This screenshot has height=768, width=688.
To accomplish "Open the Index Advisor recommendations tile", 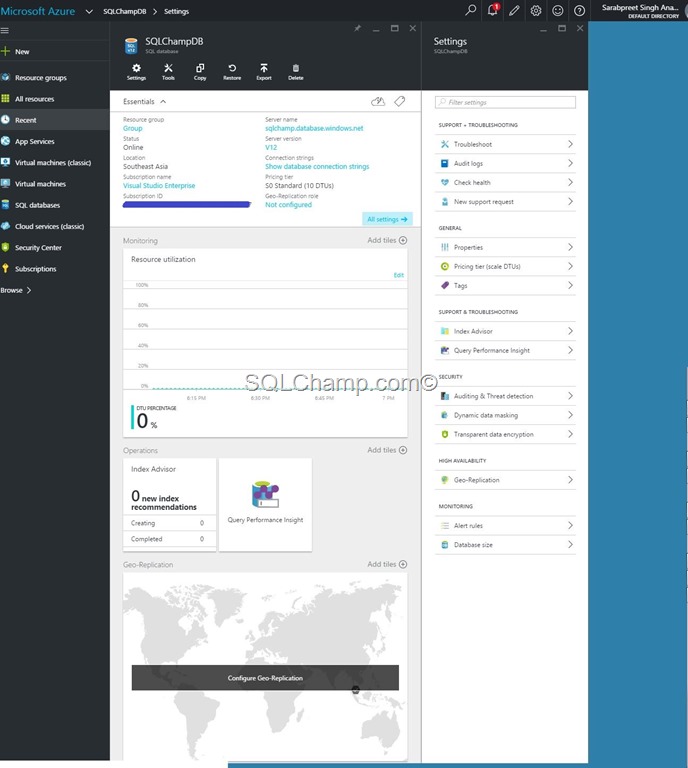I will coord(169,504).
